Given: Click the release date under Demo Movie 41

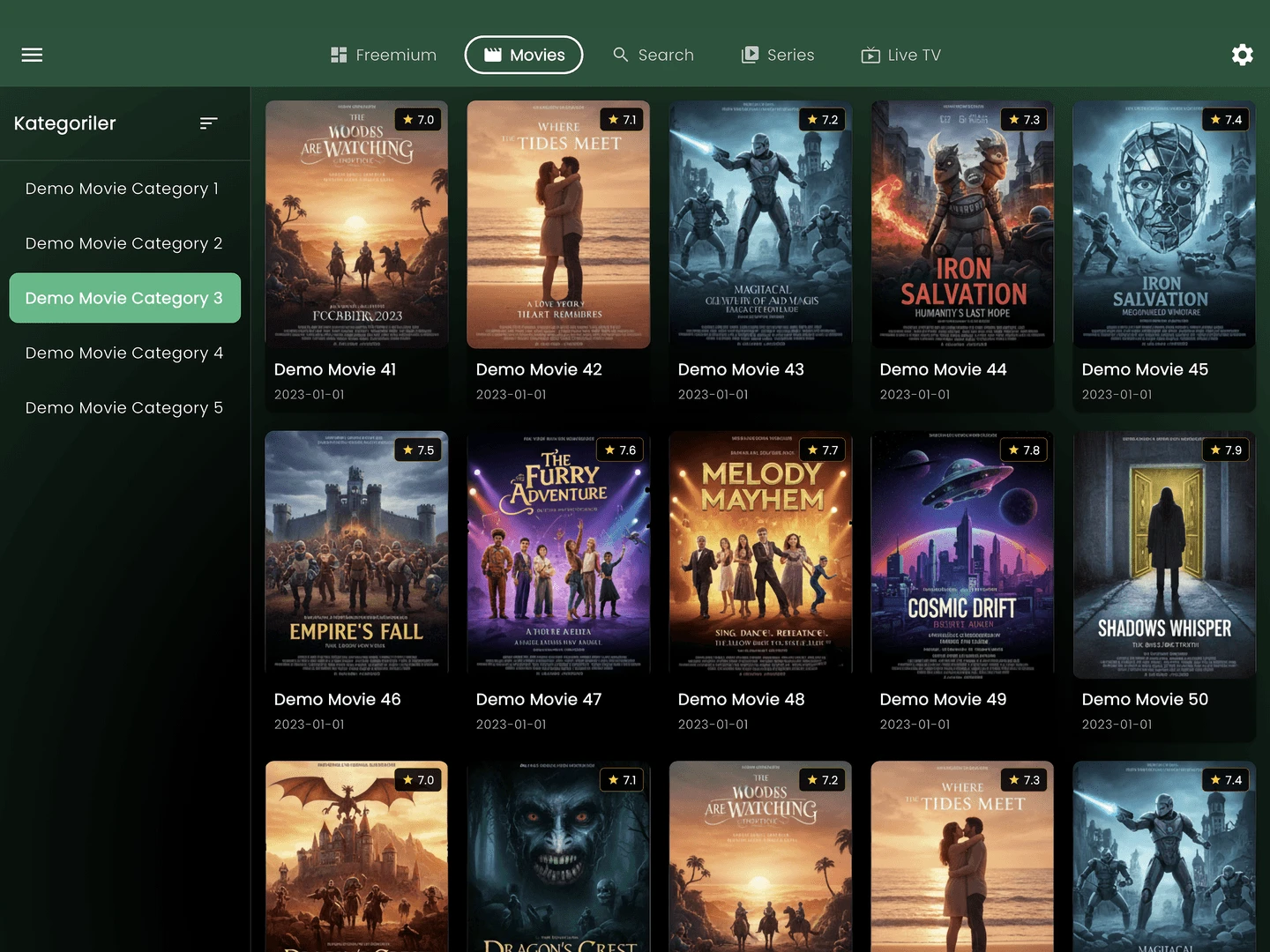Looking at the screenshot, I should [x=310, y=395].
